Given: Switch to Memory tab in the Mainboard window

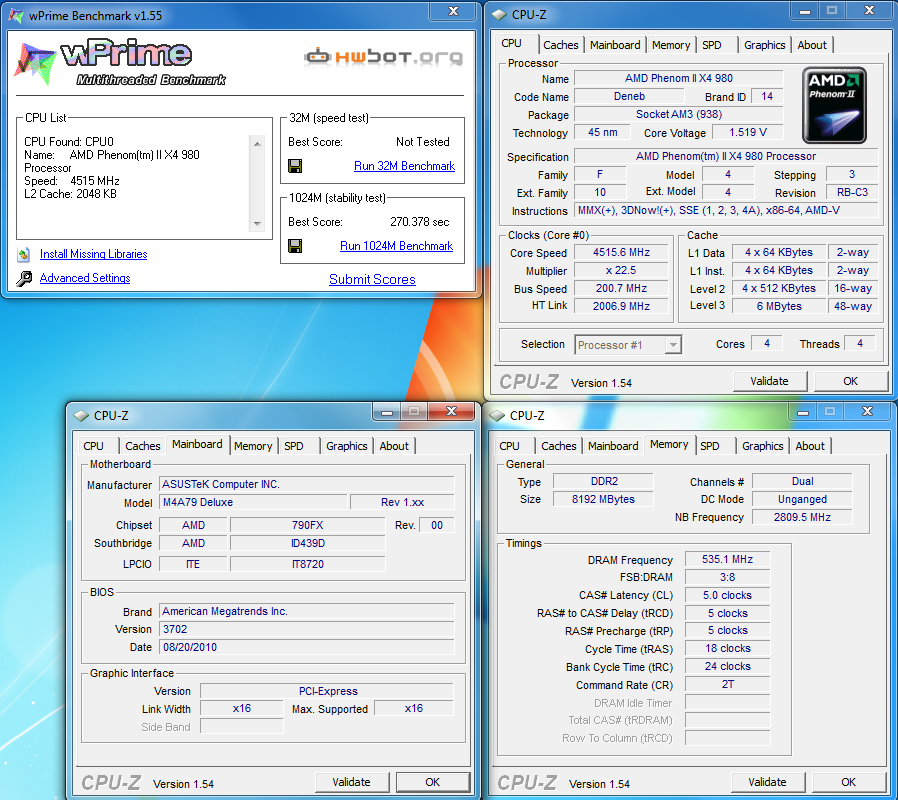Looking at the screenshot, I should pyautogui.click(x=253, y=446).
